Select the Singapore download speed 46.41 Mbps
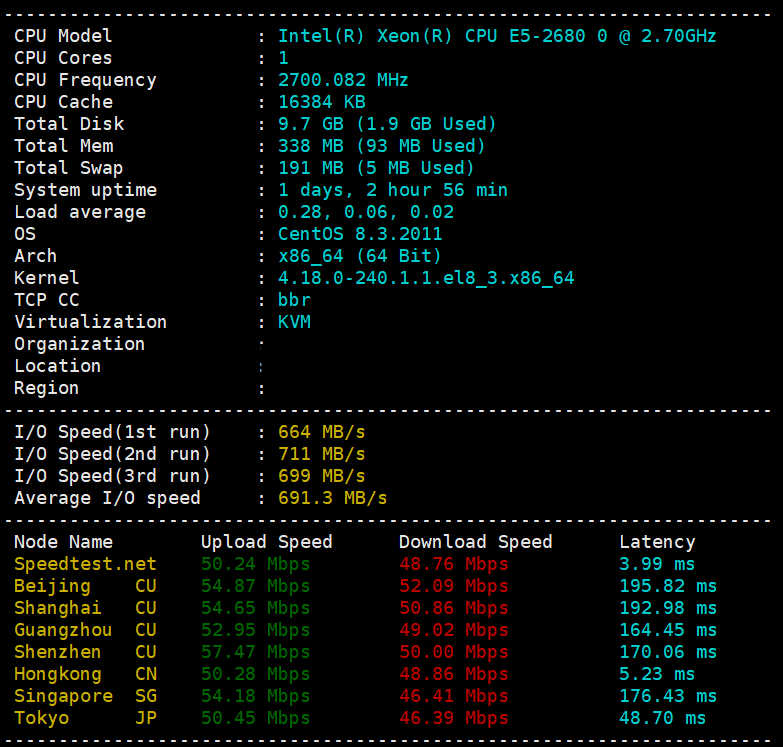This screenshot has width=783, height=747. point(453,696)
